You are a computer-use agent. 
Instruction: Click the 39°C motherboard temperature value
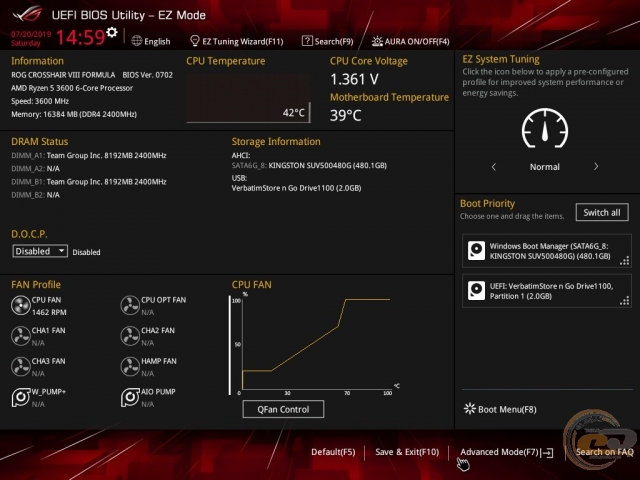[346, 115]
